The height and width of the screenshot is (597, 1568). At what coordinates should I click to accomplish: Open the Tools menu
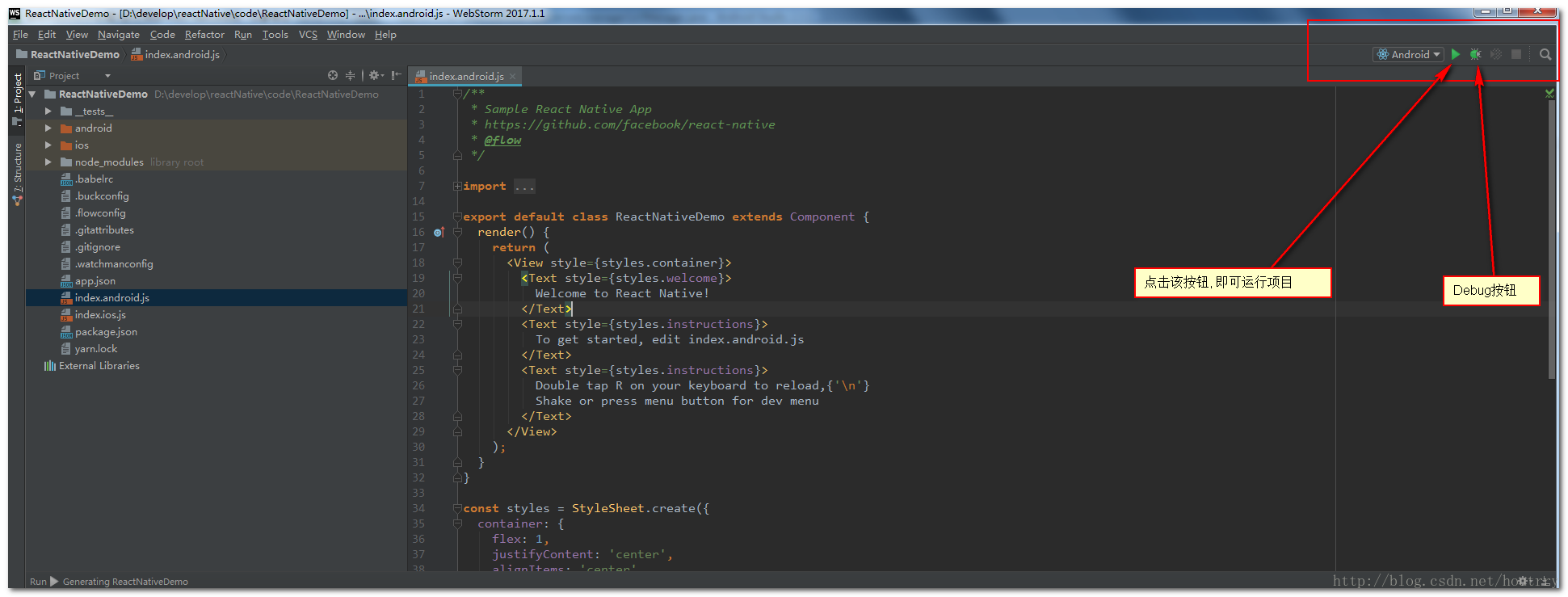coord(275,35)
